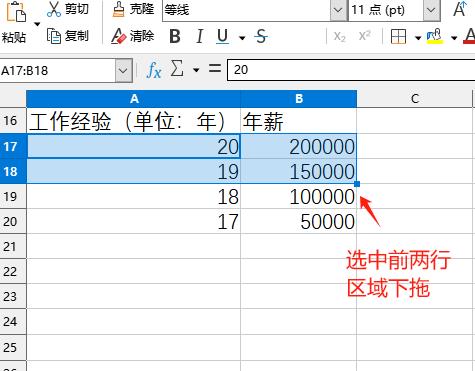This screenshot has height=371, width=475.
Task: Select row 16 header
Action: (13, 121)
